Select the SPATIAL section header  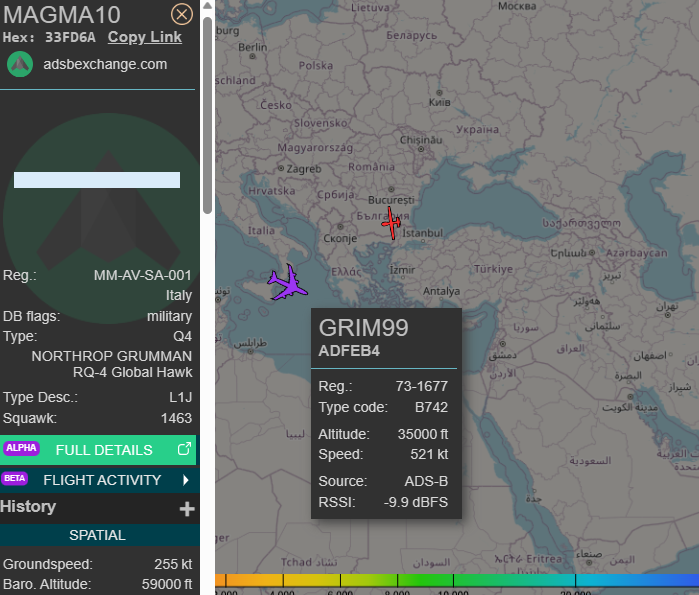[98, 535]
